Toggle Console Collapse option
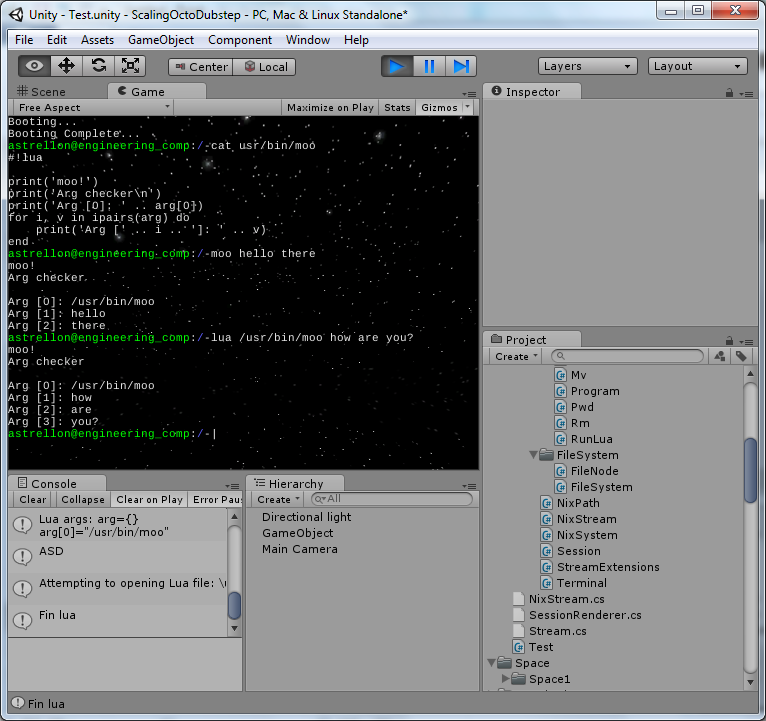This screenshot has height=721, width=766. coord(83,500)
